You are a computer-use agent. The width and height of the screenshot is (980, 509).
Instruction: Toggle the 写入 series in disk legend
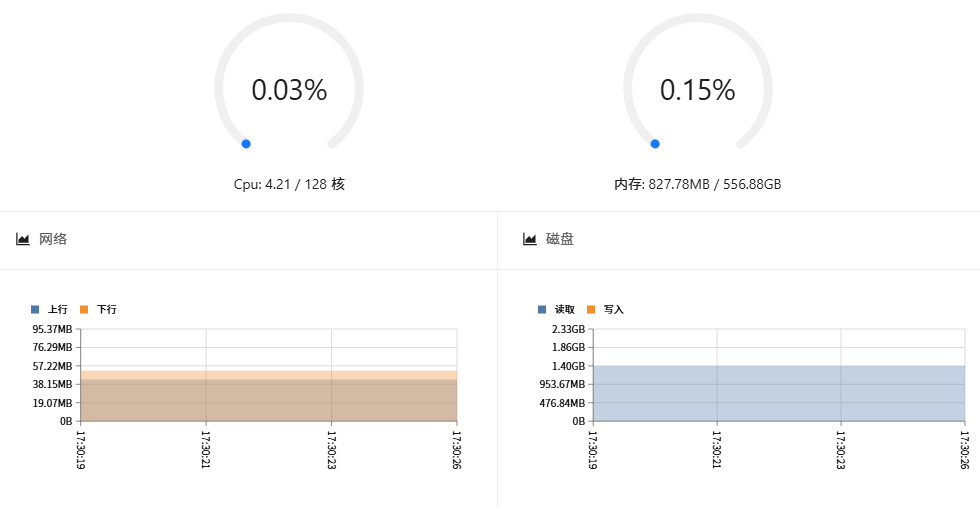[605, 310]
